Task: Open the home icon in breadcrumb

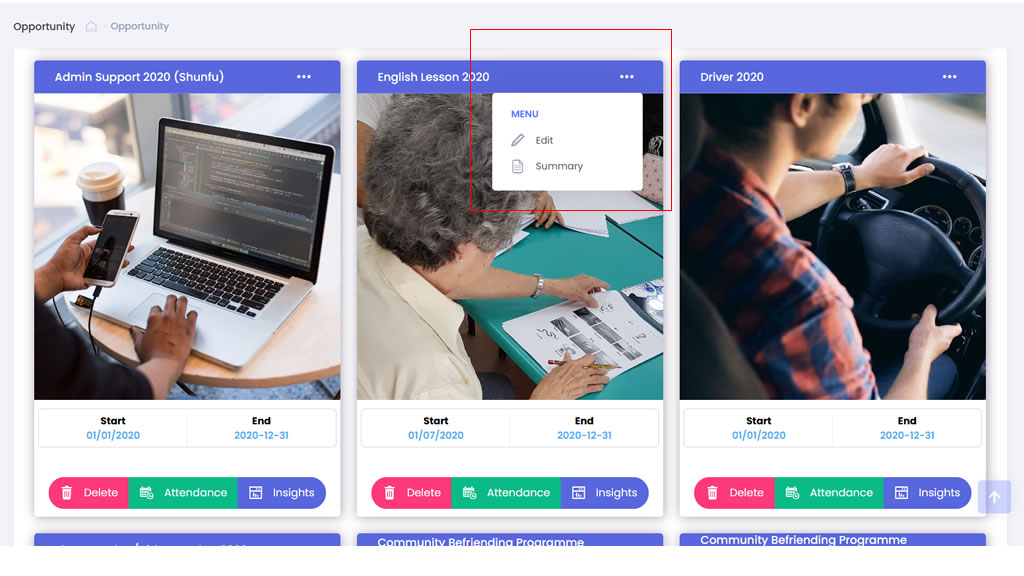Action: (91, 26)
